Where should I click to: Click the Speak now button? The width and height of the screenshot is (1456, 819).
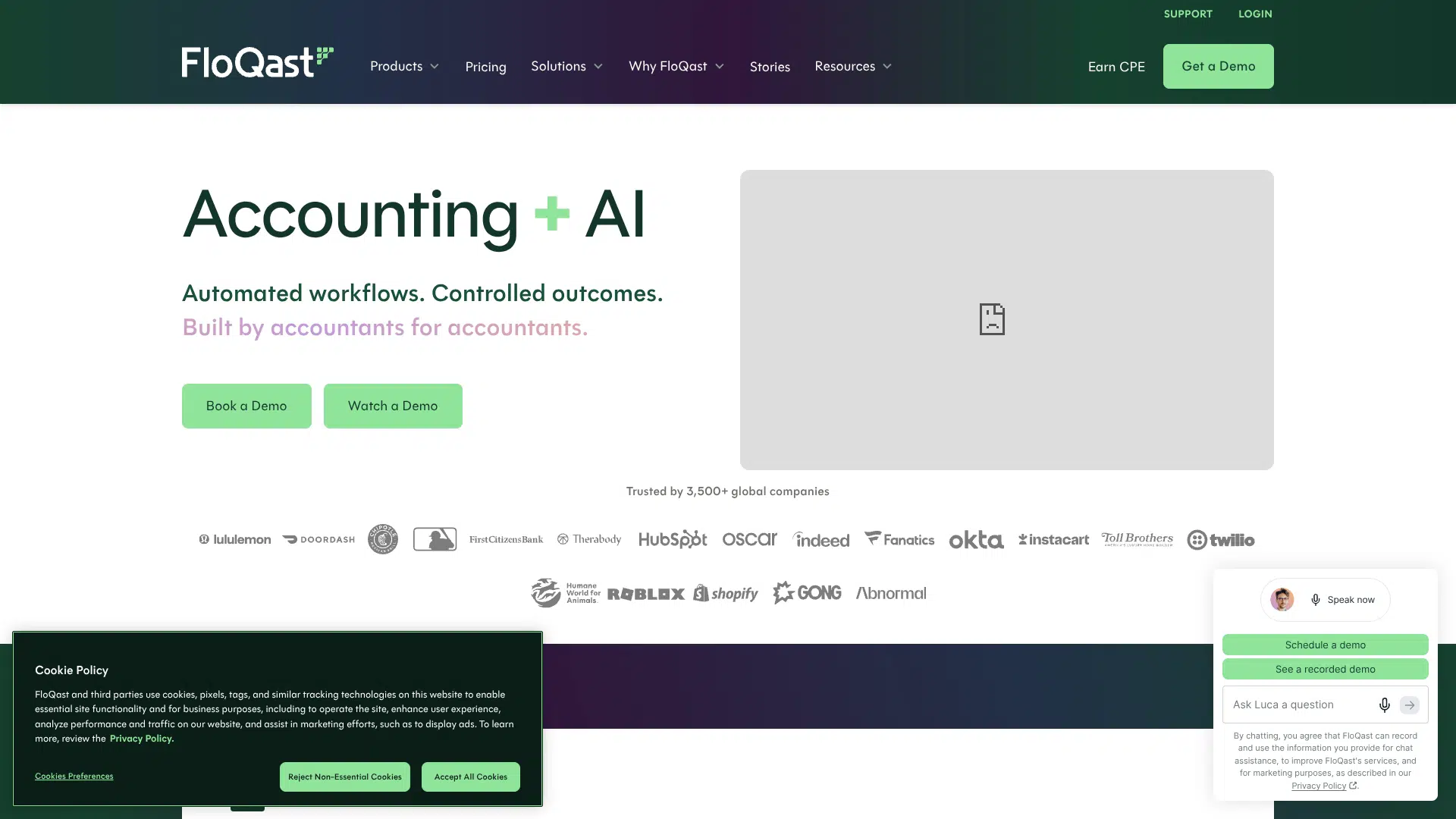(1325, 599)
